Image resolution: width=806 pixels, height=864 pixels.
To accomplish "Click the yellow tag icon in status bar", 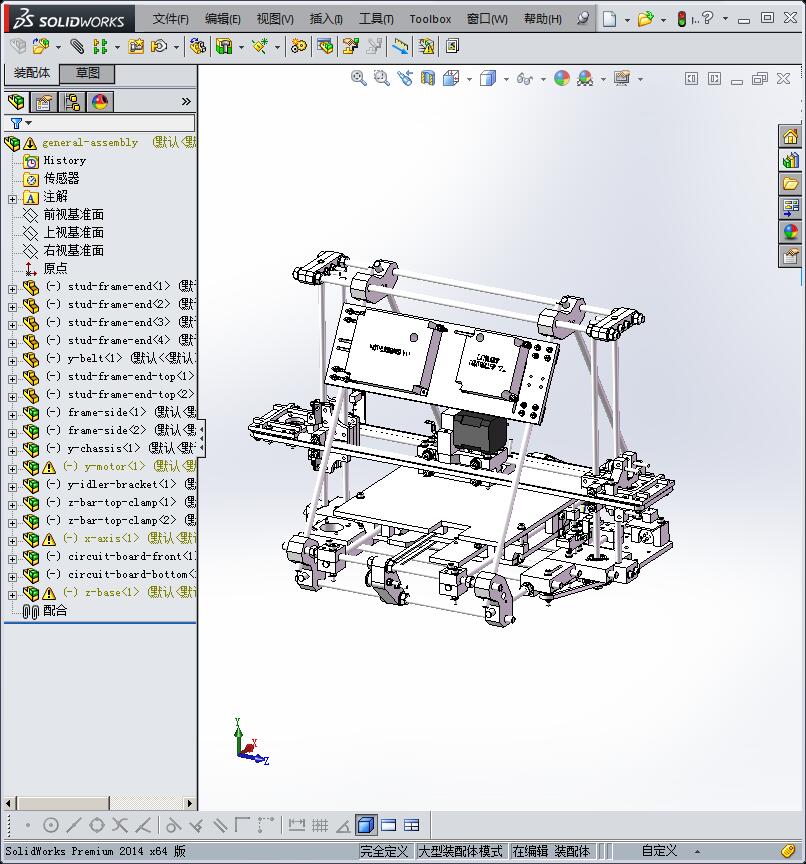I will click(788, 850).
